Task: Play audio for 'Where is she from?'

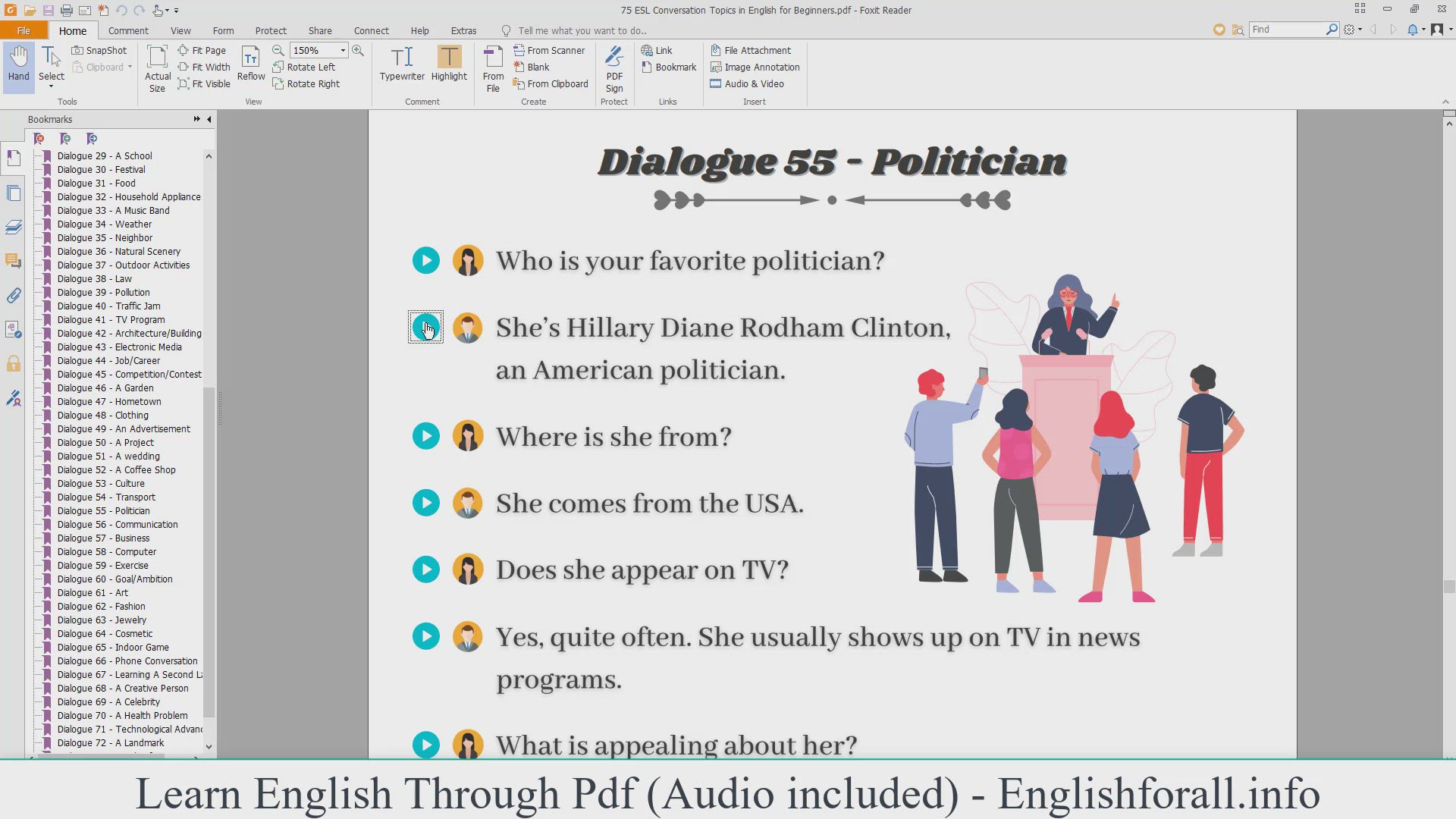Action: [x=426, y=436]
